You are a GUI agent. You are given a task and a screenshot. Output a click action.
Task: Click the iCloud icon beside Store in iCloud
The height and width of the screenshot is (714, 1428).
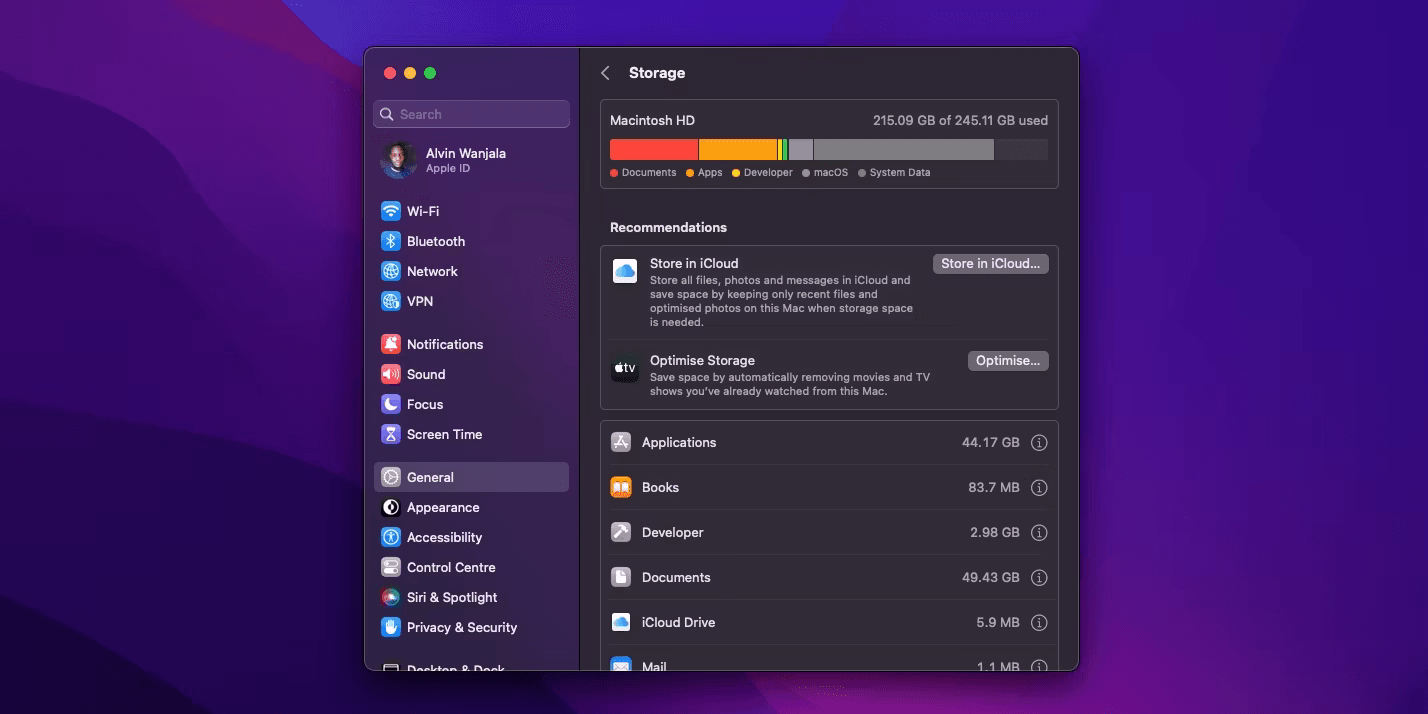625,271
